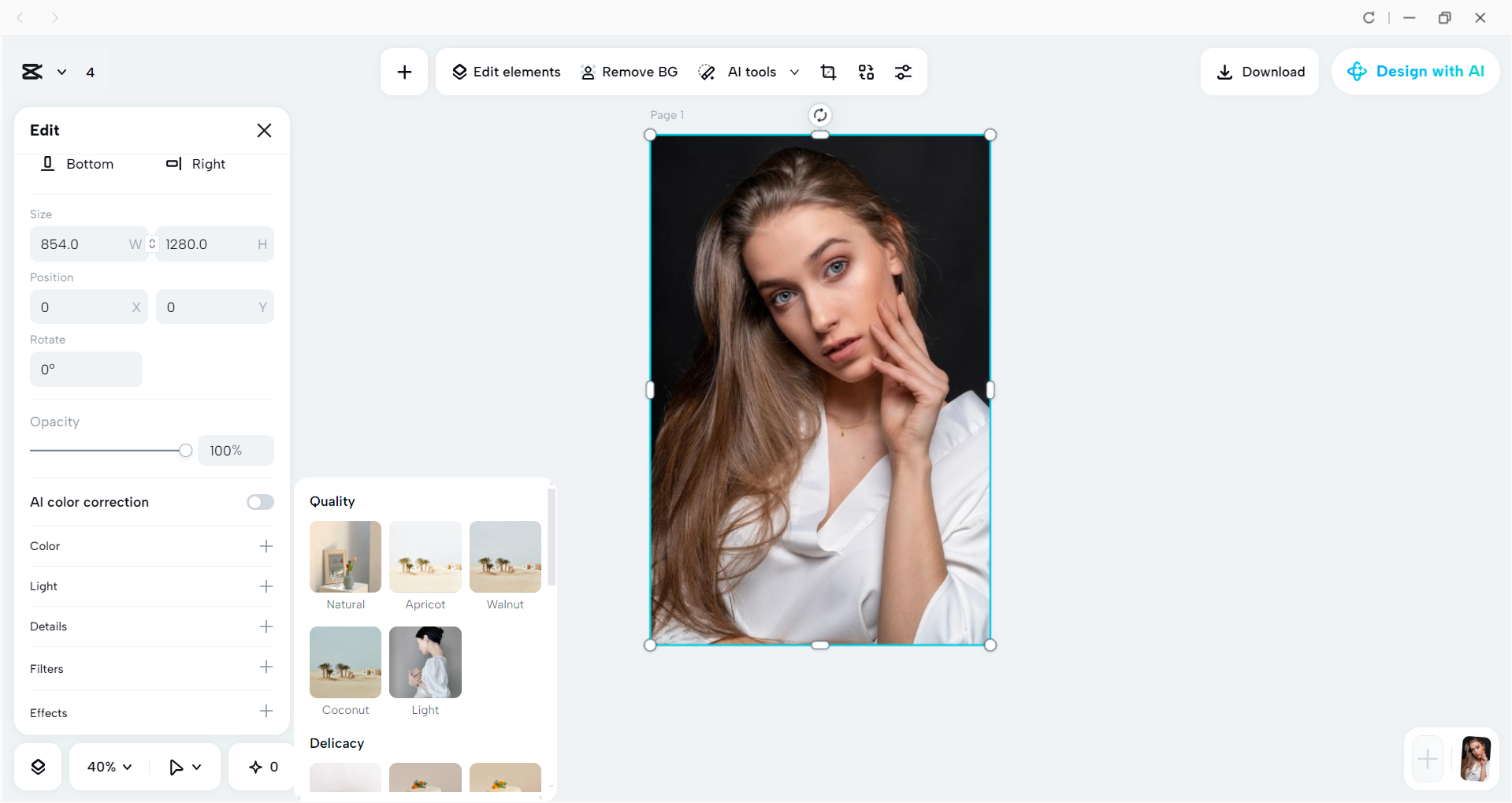
Task: Click the Remove BG tool
Action: pyautogui.click(x=629, y=72)
